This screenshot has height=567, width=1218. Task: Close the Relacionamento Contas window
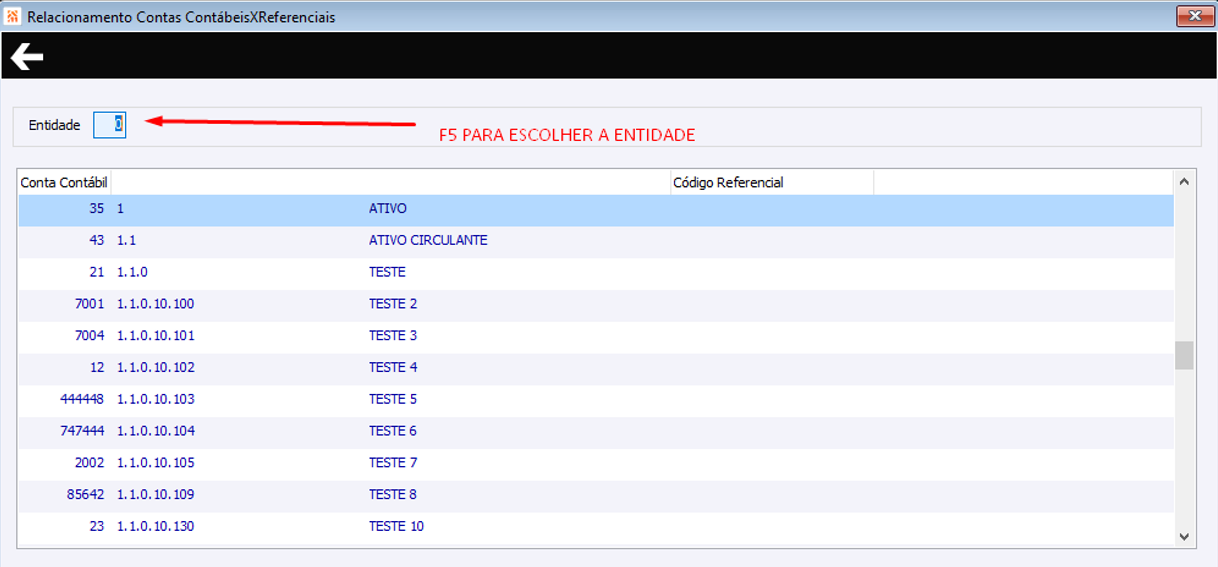(x=1194, y=16)
